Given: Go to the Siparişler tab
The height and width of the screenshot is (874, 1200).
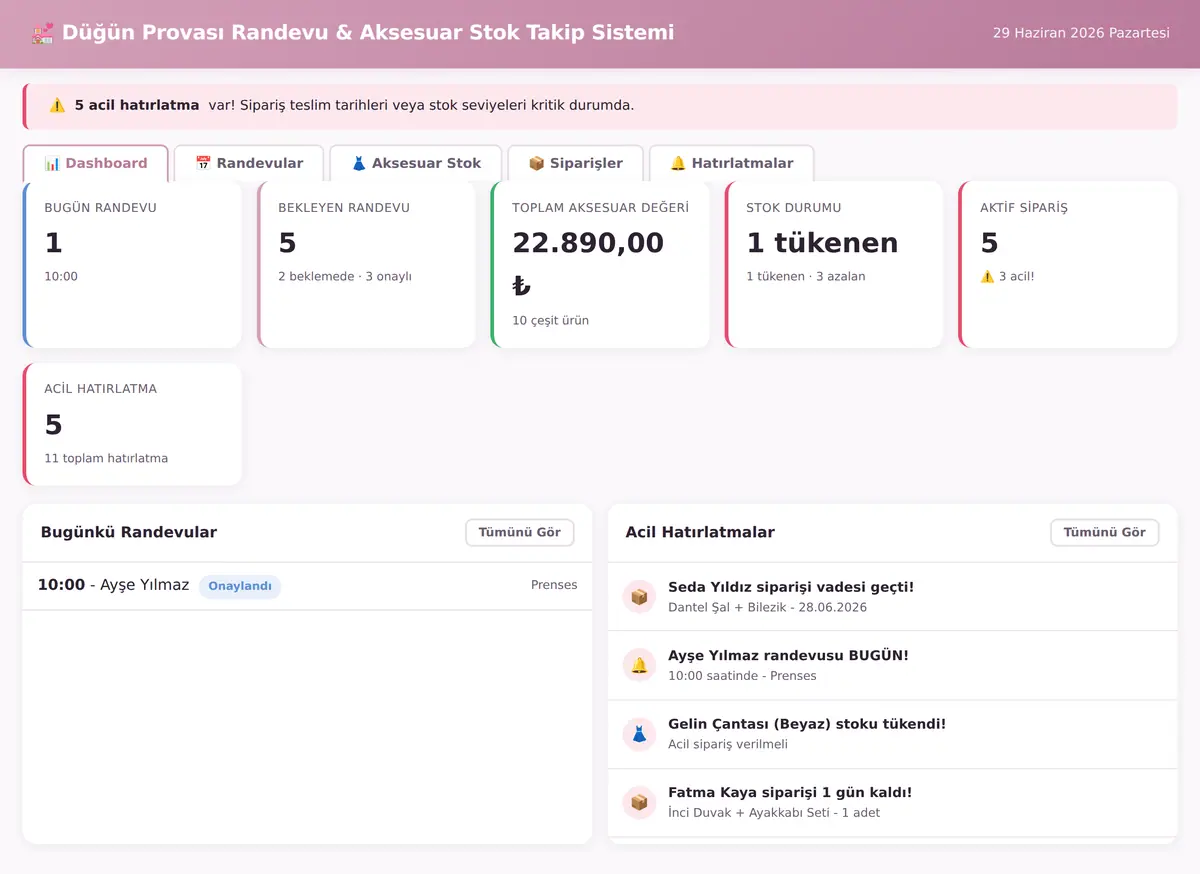Looking at the screenshot, I should (575, 163).
